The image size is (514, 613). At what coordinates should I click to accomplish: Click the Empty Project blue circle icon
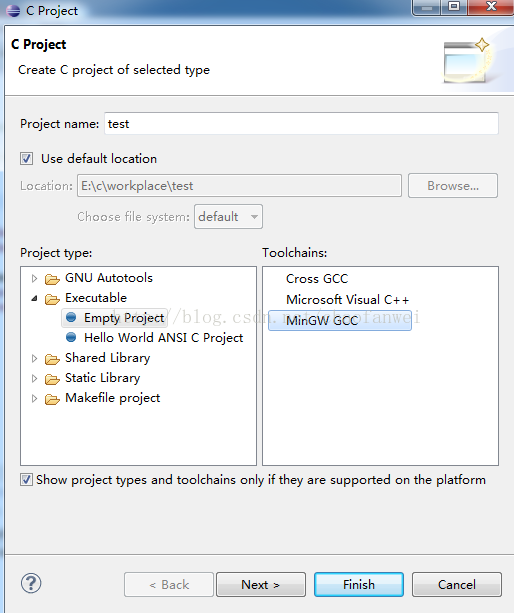[71, 317]
